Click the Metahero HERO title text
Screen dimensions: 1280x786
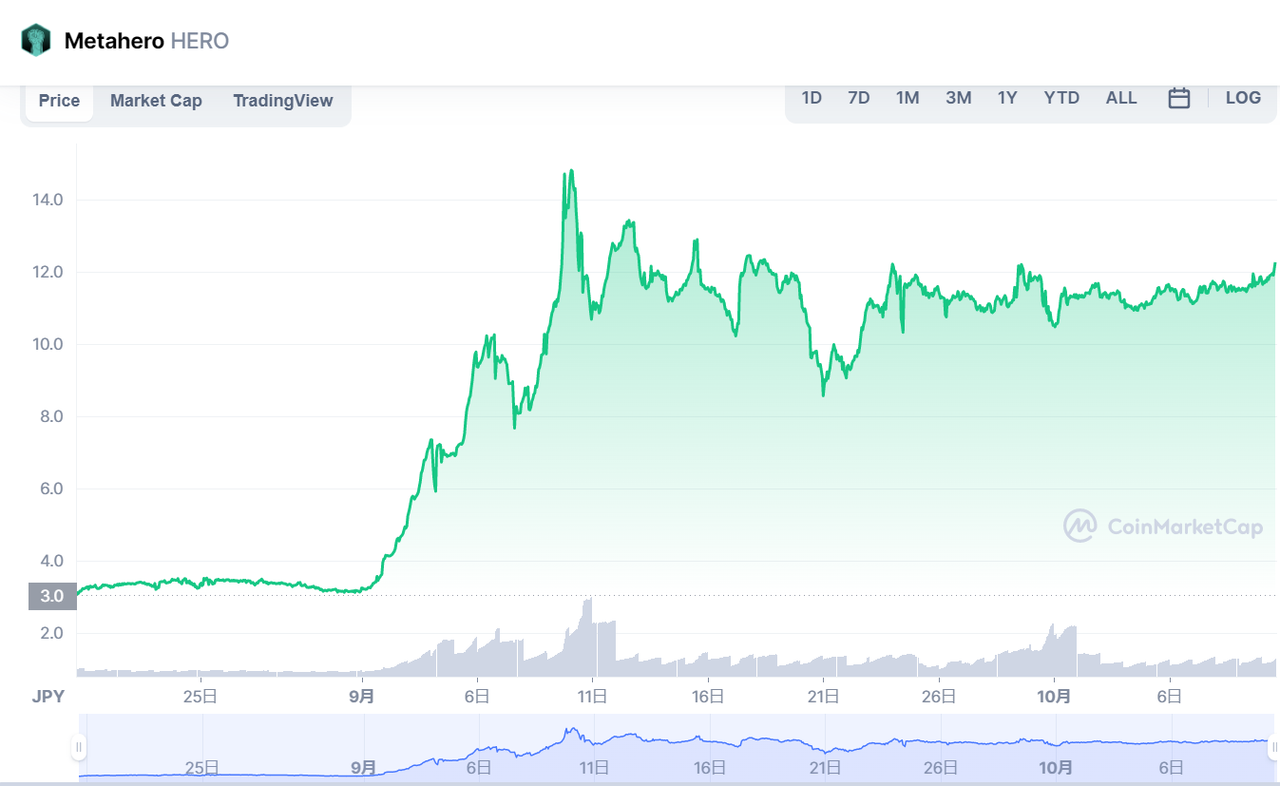tap(146, 41)
